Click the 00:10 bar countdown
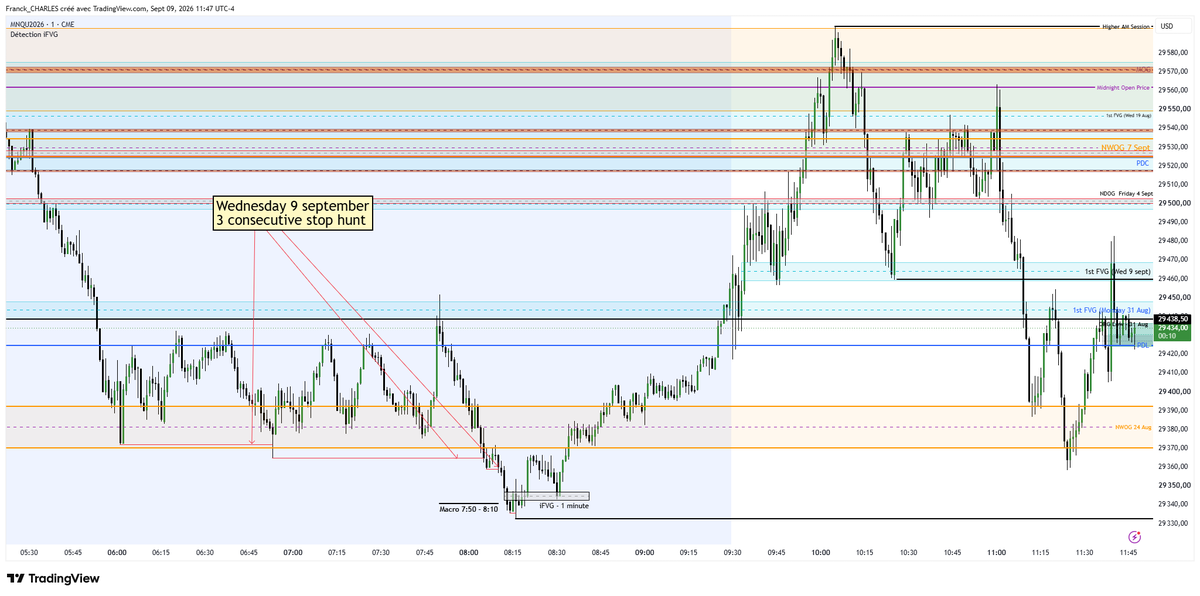 click(1166, 336)
